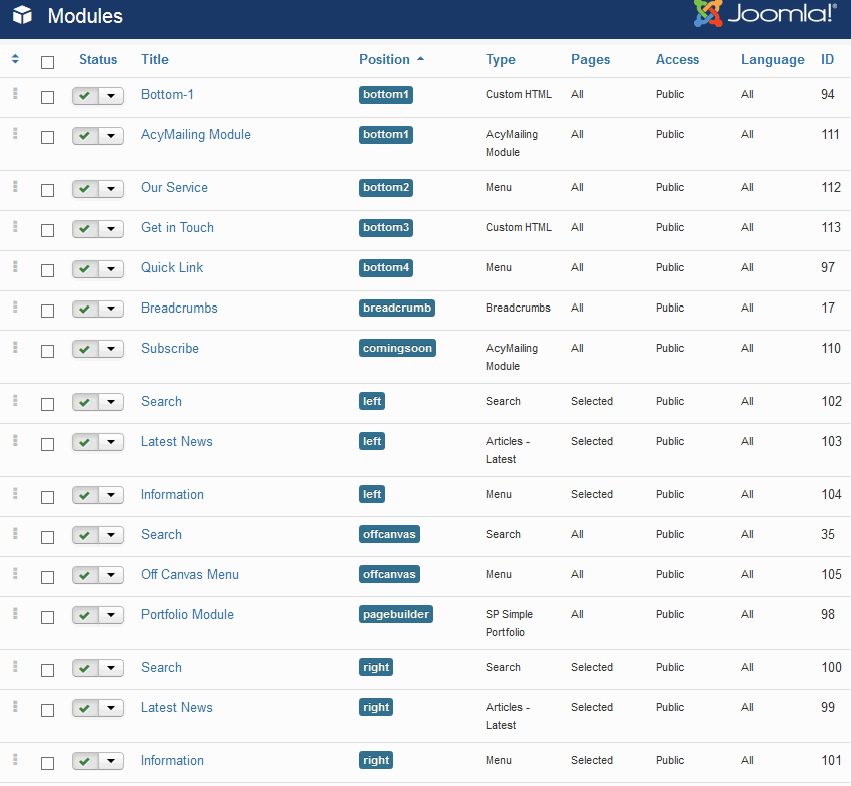Screen dimensions: 851x786
Task: Open the status dropdown for Latest News left
Action: (x=111, y=443)
